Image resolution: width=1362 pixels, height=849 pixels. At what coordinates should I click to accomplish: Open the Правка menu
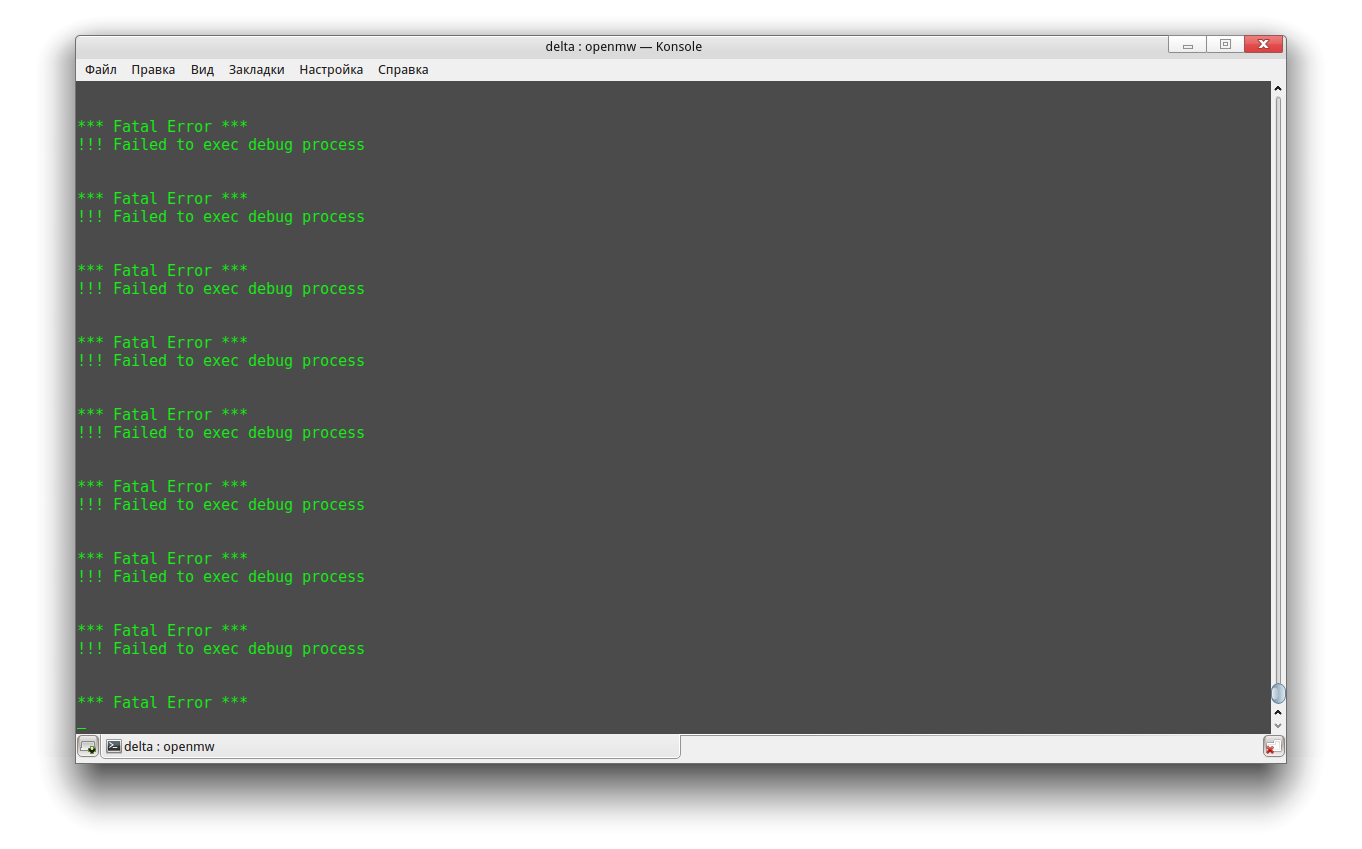pos(153,70)
